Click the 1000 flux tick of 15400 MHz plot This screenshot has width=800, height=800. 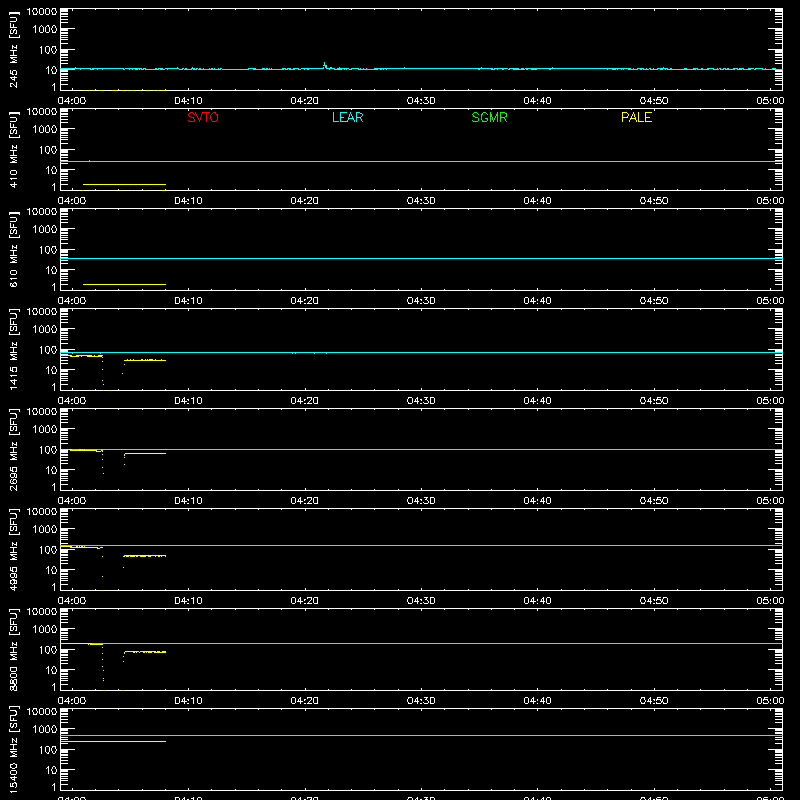click(x=45, y=730)
